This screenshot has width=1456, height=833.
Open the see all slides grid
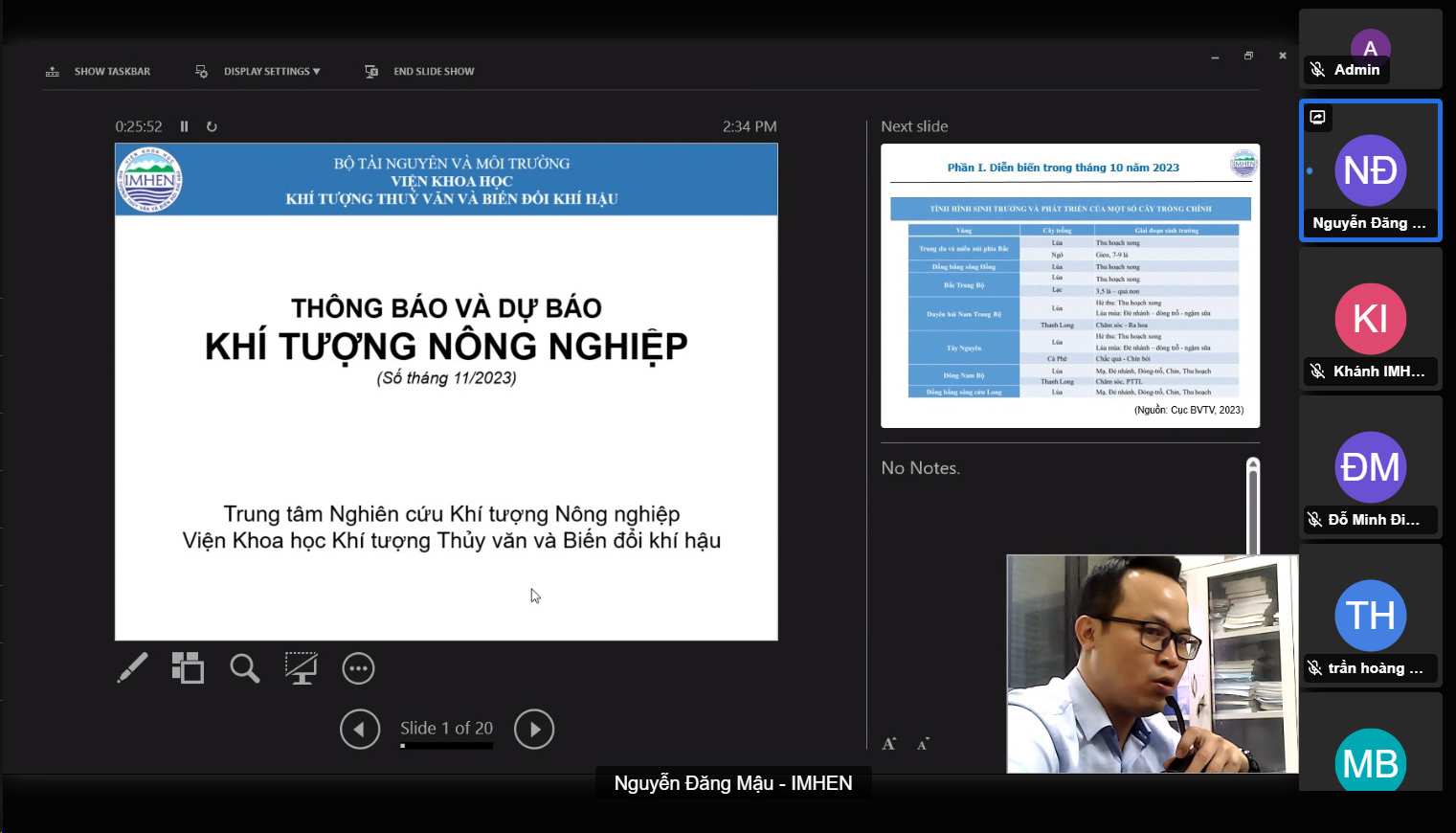click(x=188, y=667)
